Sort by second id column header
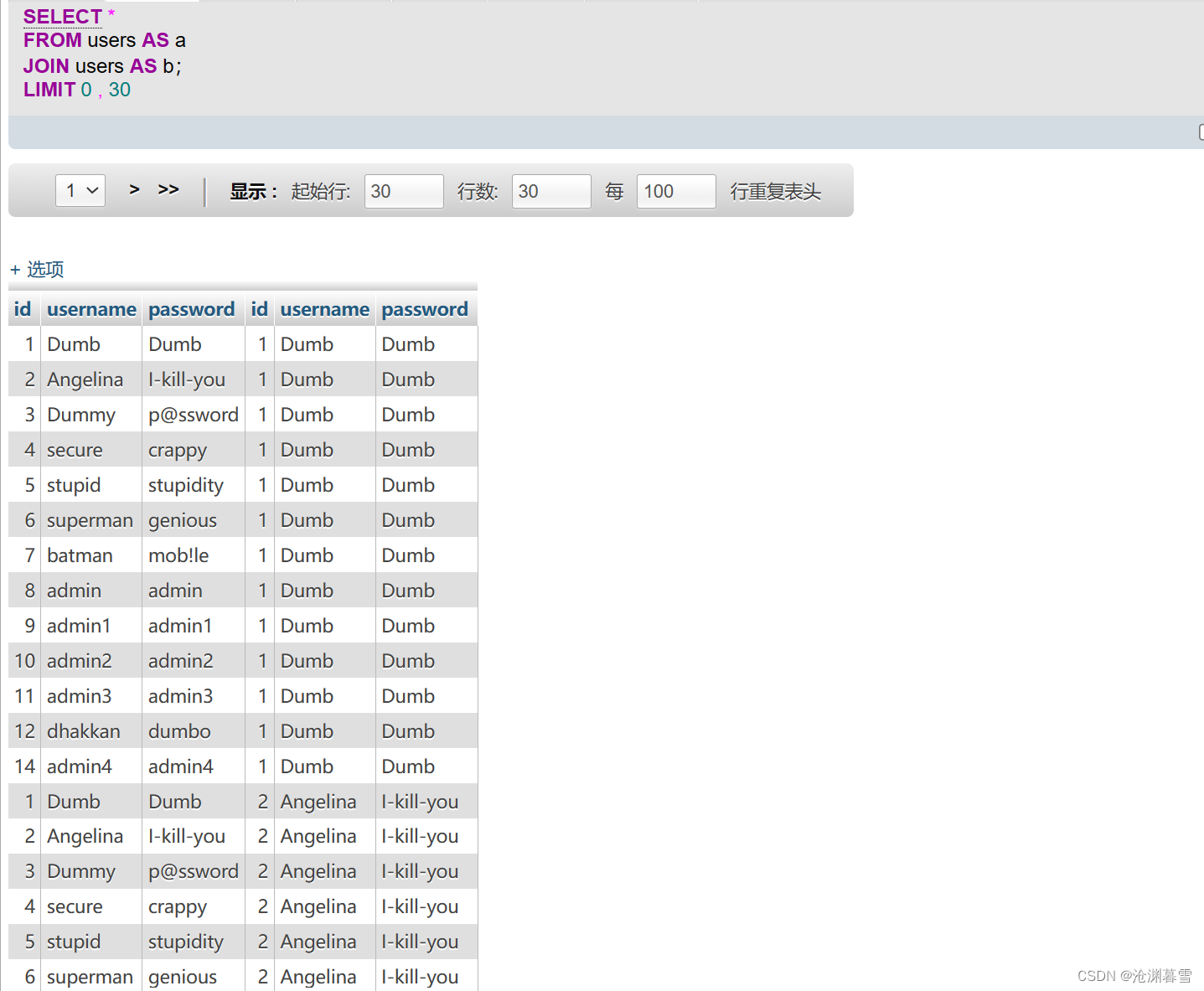The image size is (1204, 991). coord(260,309)
